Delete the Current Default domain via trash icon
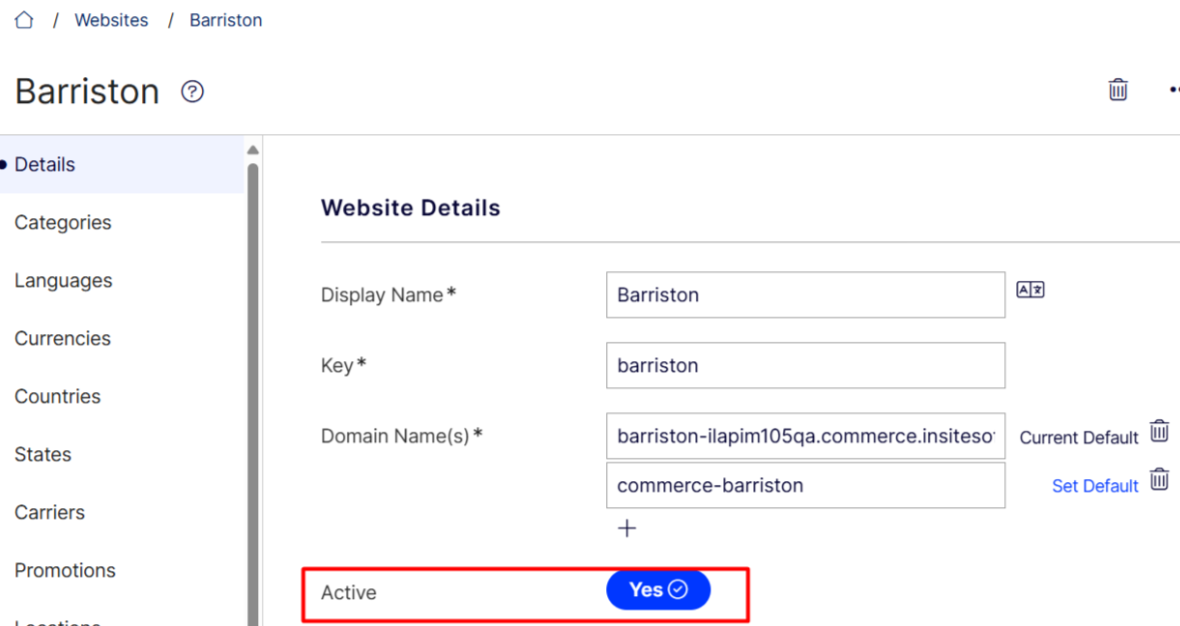The image size is (1180, 626). point(1159,430)
